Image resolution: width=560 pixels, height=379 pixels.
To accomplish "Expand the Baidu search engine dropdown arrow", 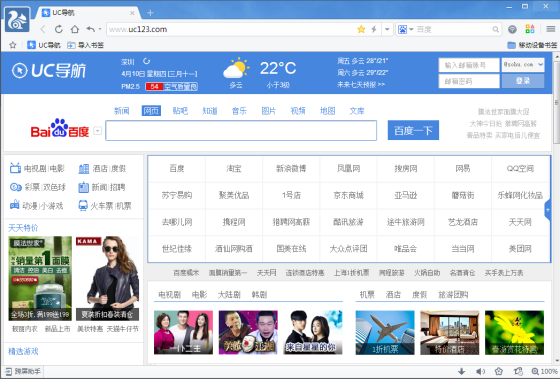I will pos(97,131).
